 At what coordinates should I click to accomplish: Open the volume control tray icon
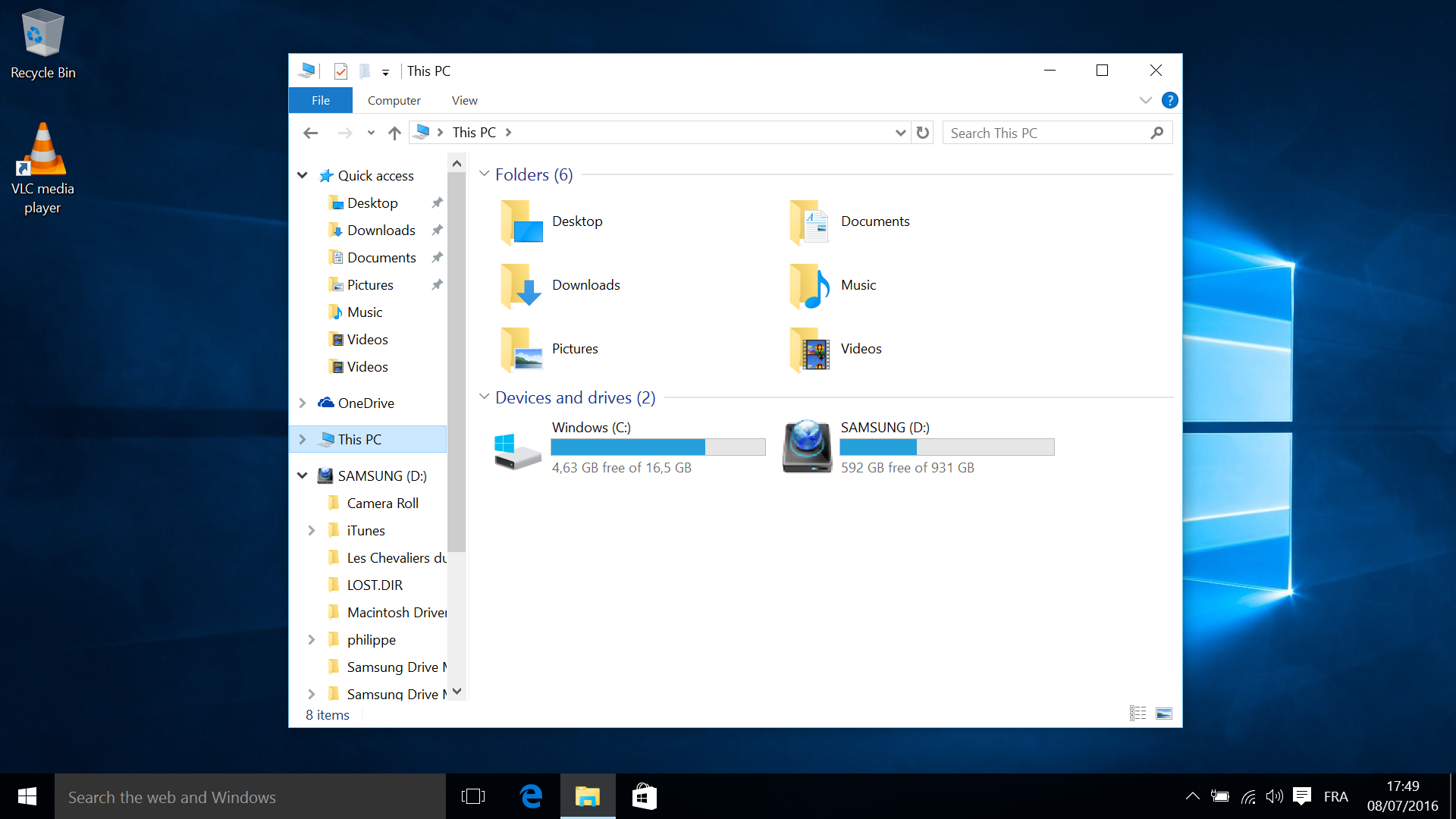pos(1275,796)
